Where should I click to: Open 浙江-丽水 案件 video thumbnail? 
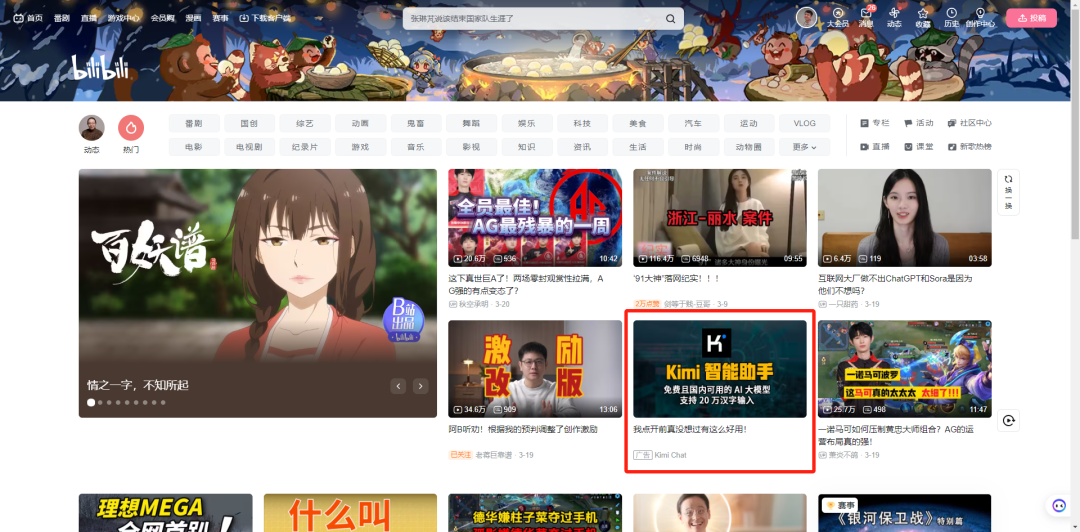coord(720,218)
